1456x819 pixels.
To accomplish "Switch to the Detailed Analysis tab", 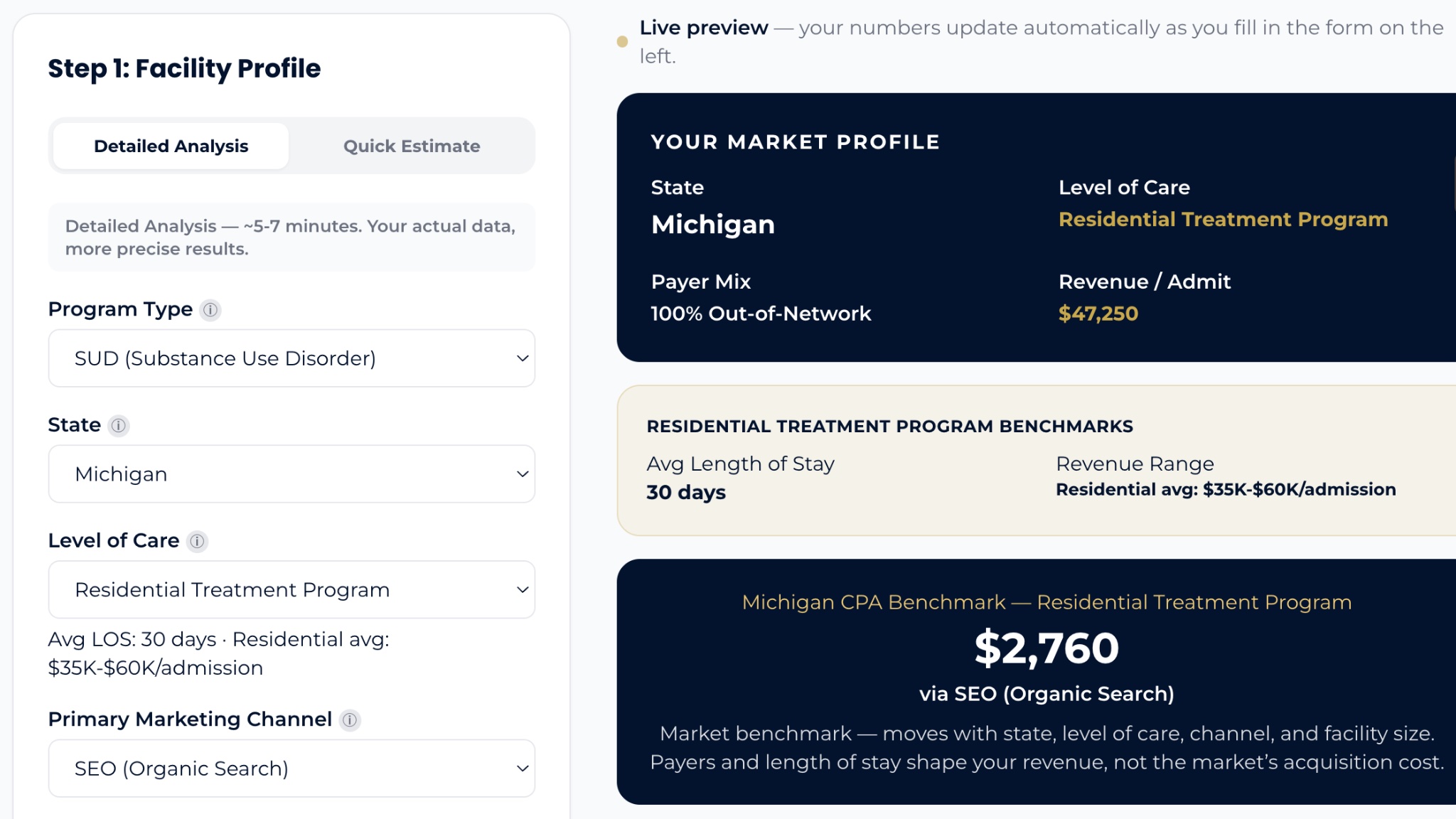I will [x=171, y=146].
